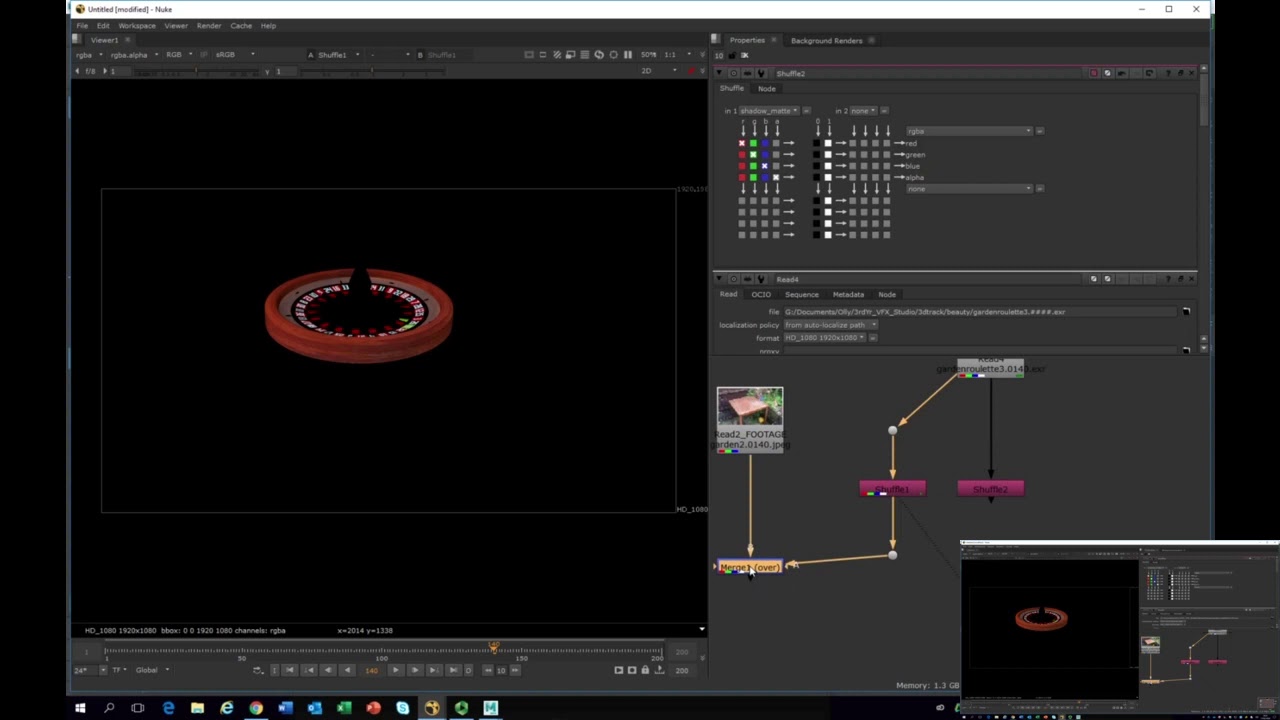Viewport: 1280px width, 720px height.
Task: Open the rgba.alpha channel dropdown
Action: click(x=134, y=54)
